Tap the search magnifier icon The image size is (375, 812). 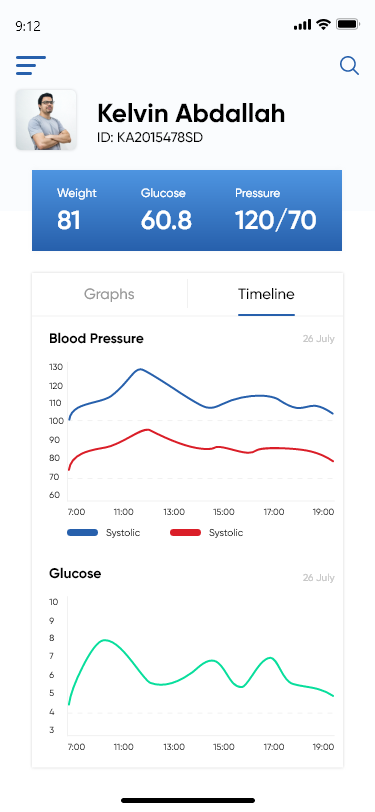pyautogui.click(x=349, y=66)
